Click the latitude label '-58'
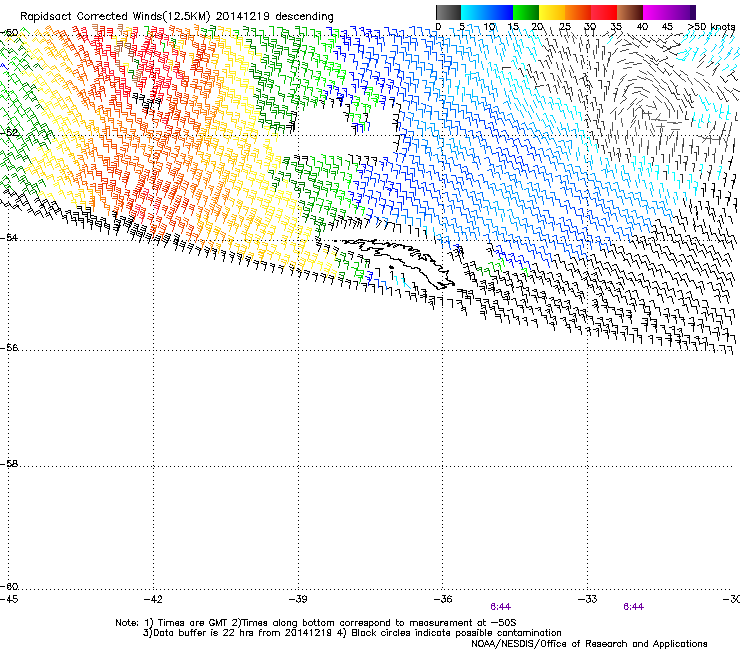The height and width of the screenshot is (650, 740). point(9,464)
